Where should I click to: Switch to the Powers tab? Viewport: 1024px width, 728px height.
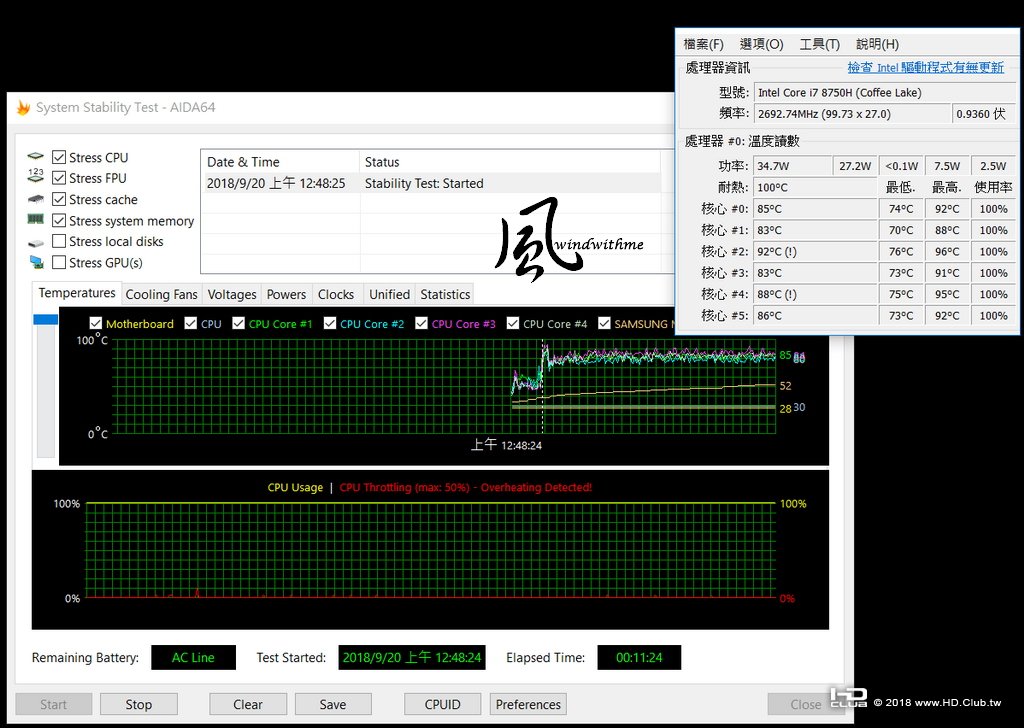tap(286, 294)
